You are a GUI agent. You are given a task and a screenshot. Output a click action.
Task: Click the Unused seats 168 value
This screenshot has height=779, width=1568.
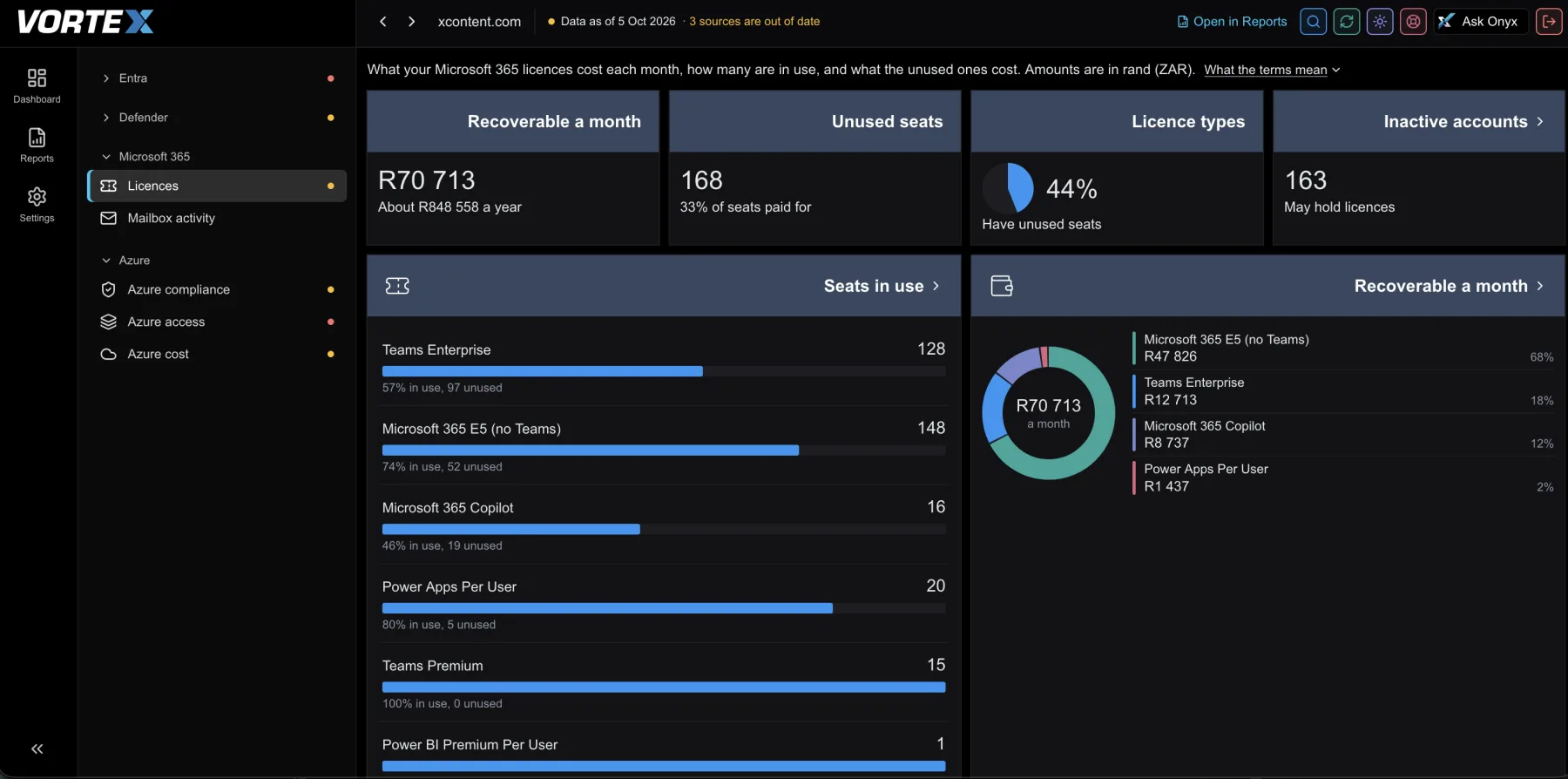[x=702, y=180]
